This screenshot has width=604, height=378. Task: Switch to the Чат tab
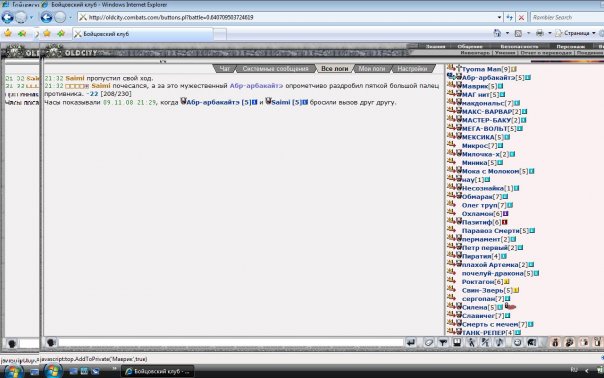tap(225, 69)
